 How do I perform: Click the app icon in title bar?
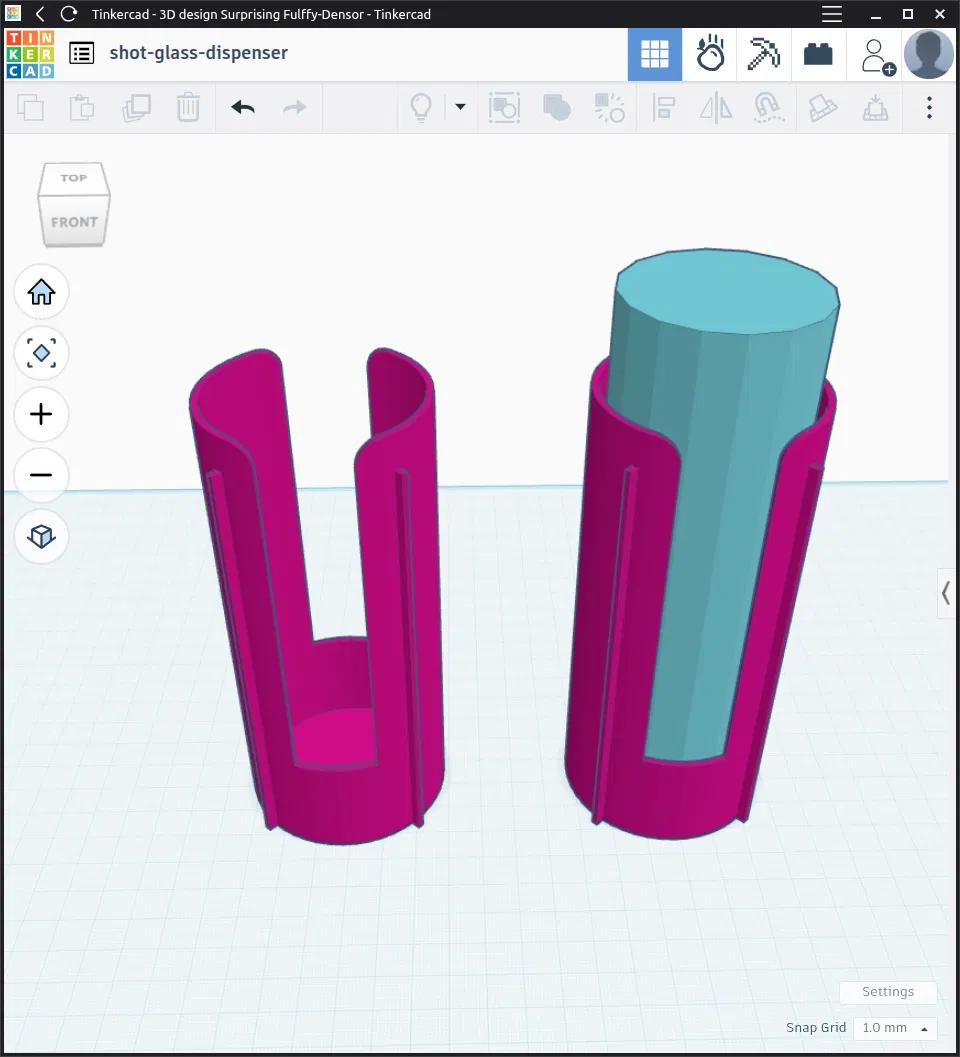pos(13,13)
